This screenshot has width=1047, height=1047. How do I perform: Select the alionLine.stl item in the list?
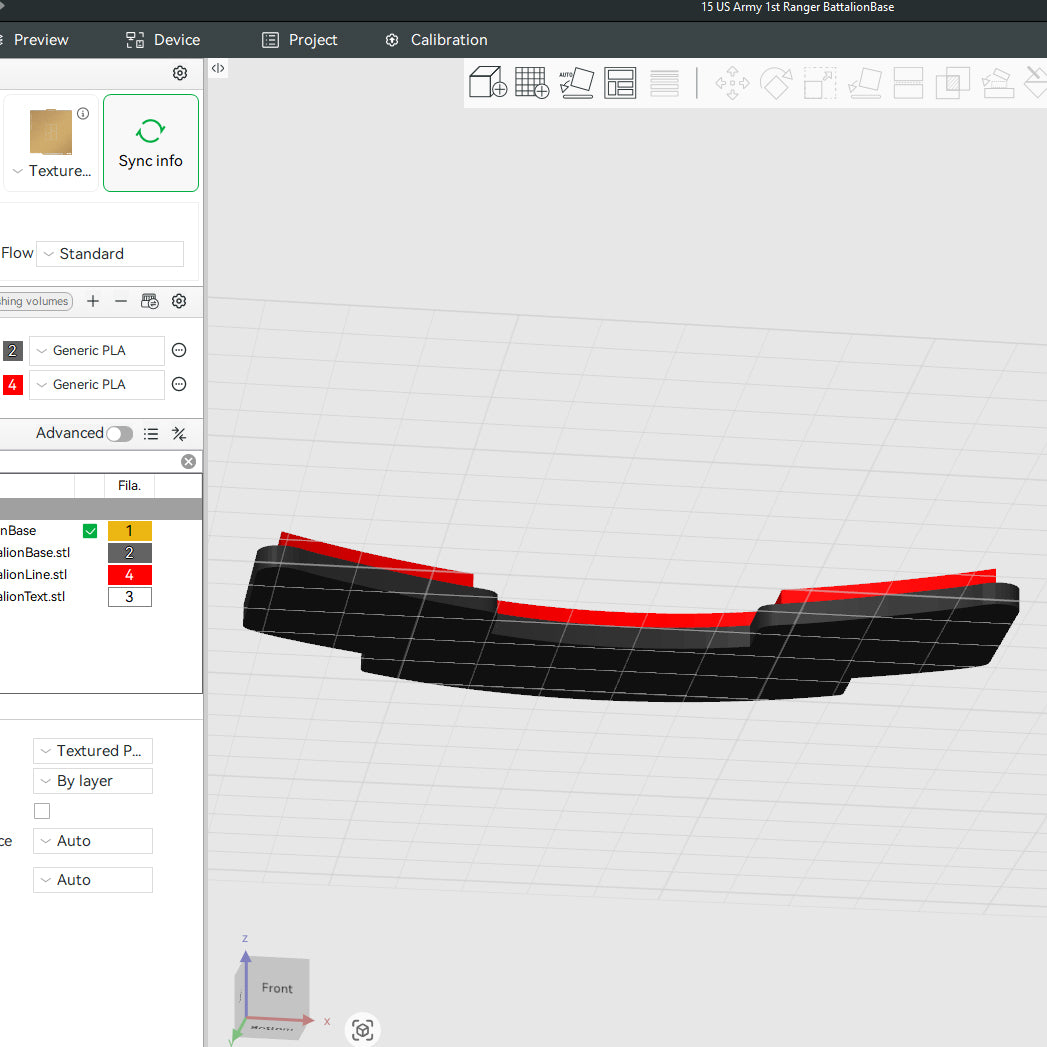tap(34, 574)
